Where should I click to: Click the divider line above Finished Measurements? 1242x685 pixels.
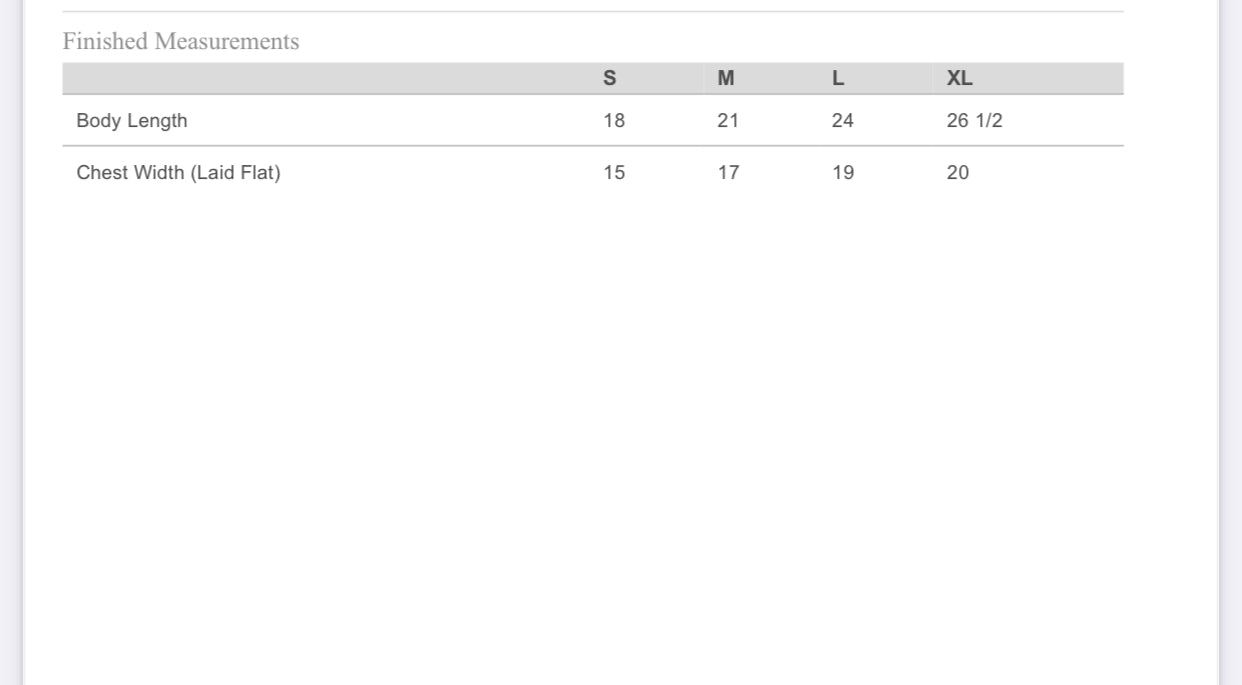click(593, 12)
